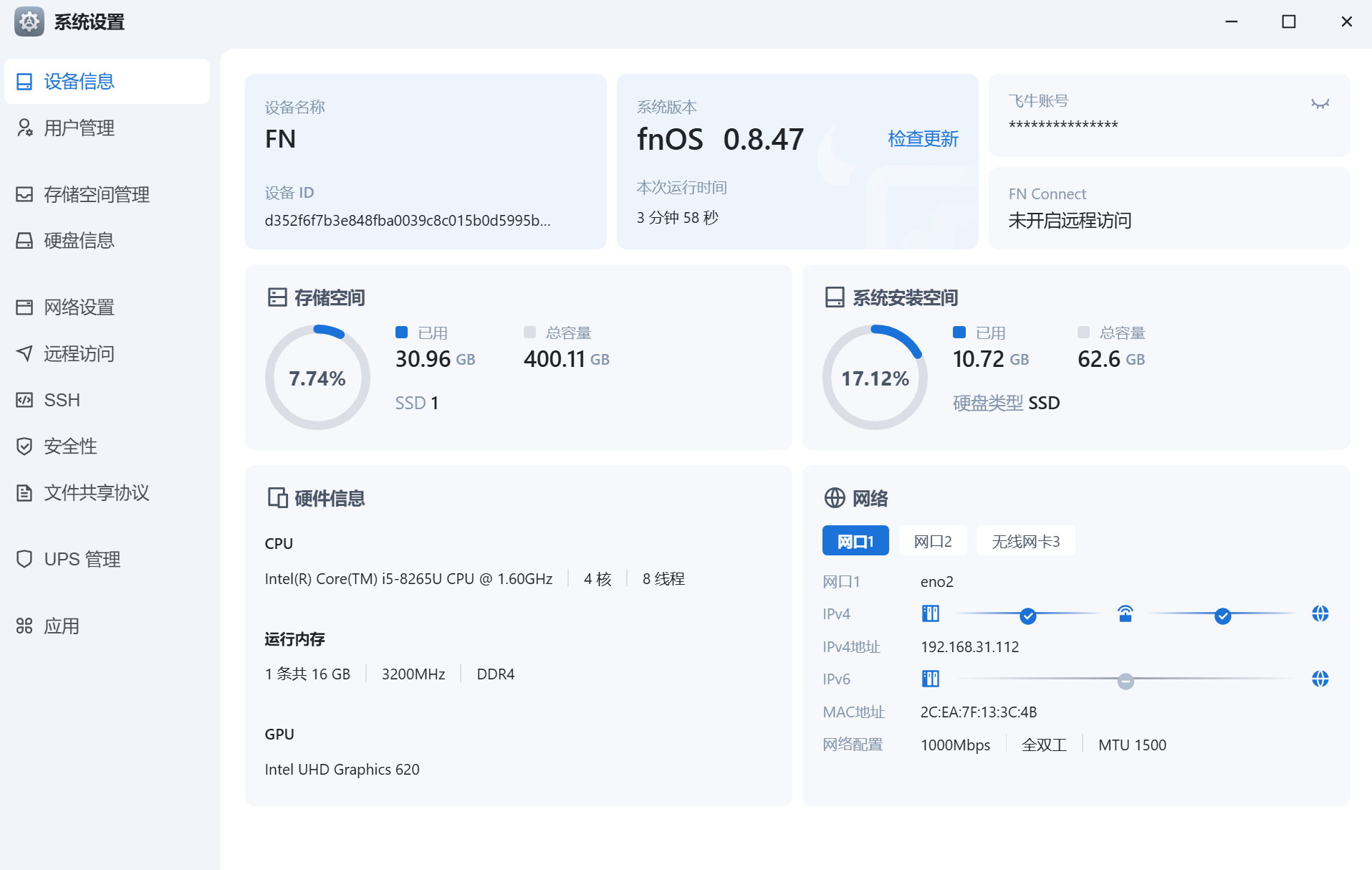
Task: Open 用户管理 in the sidebar
Action: [107, 128]
